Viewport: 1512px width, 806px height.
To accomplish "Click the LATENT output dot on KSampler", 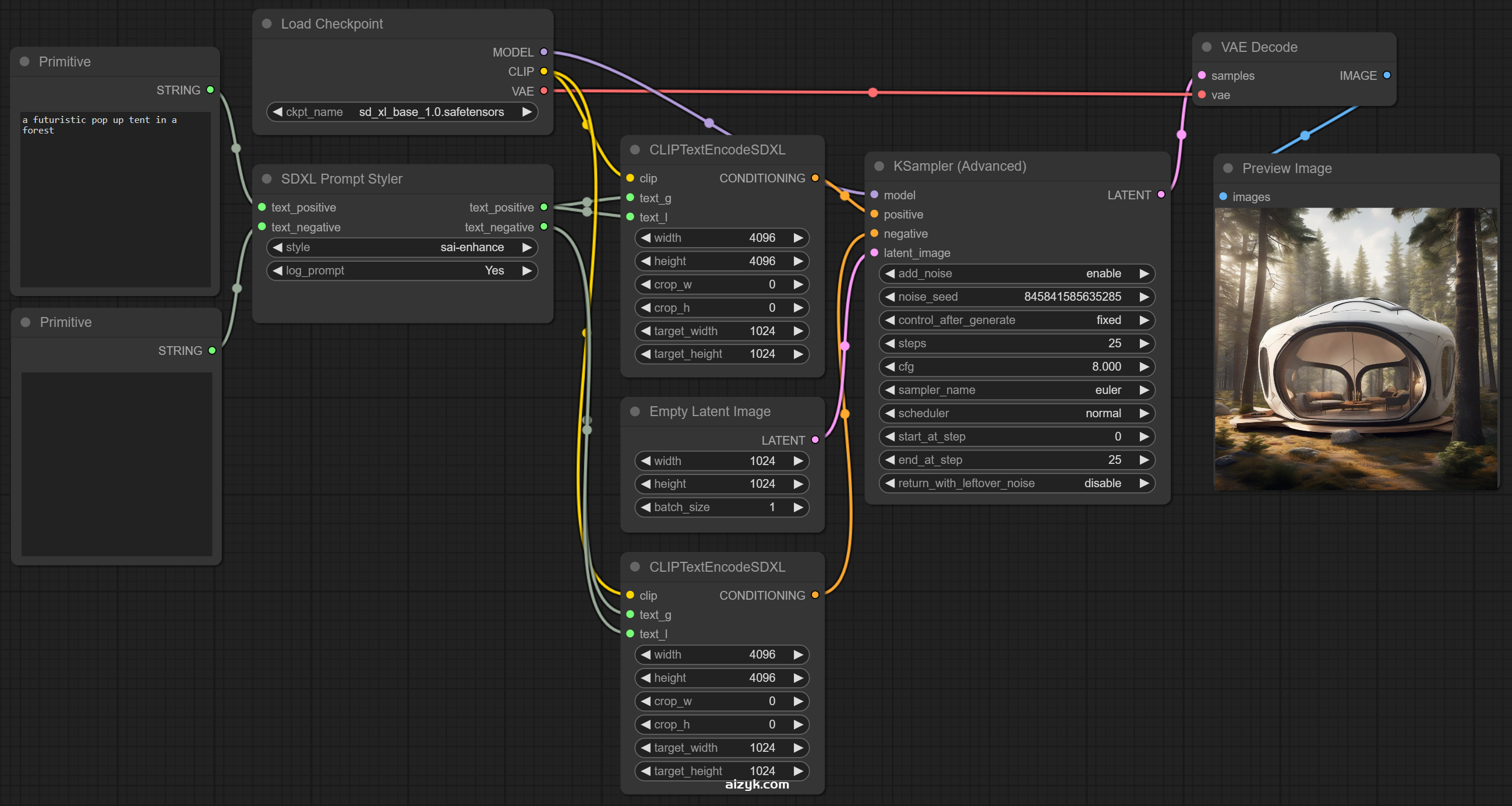I will coord(1161,195).
